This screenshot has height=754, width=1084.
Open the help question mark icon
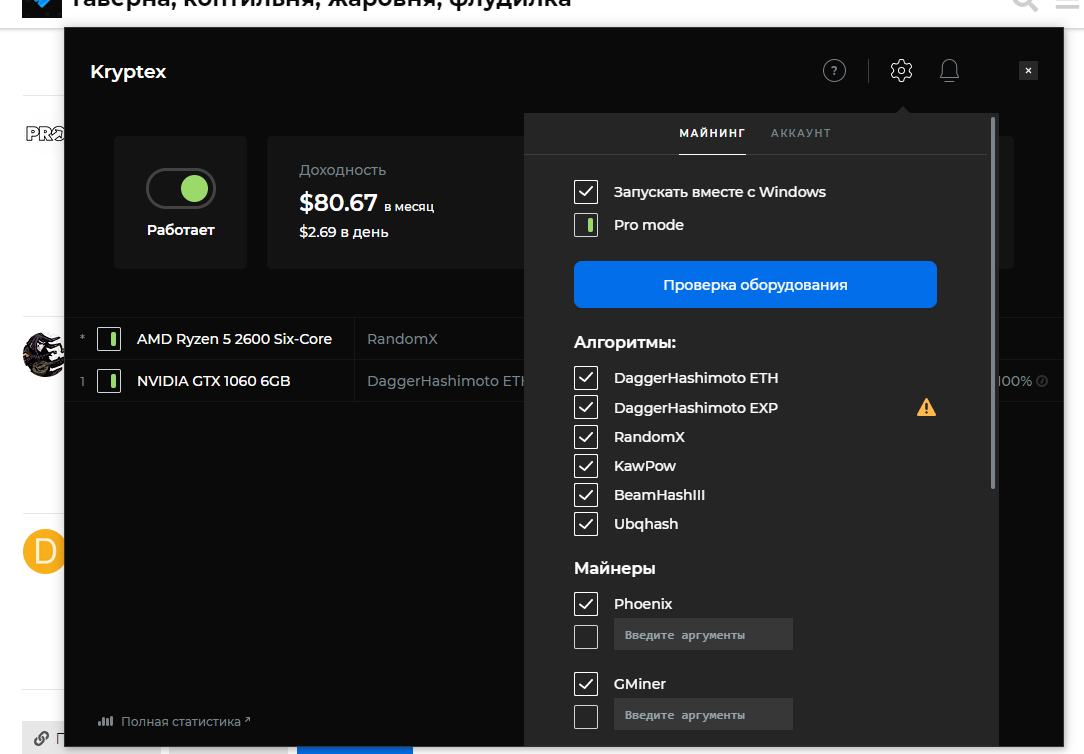coord(834,70)
